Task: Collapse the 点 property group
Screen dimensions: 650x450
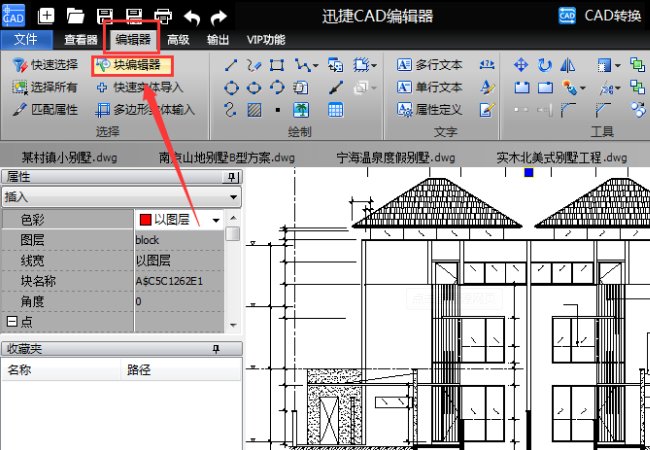Action: 12,321
